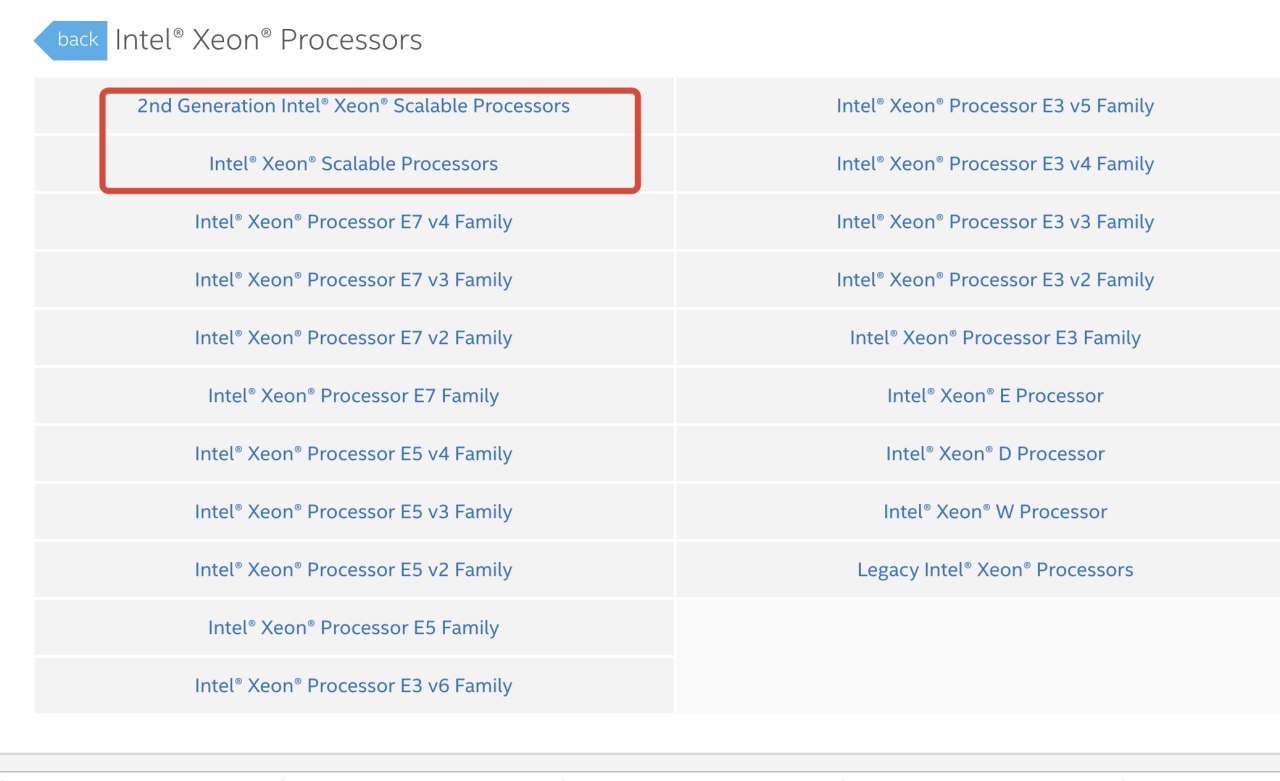Screen dimensions: 1280x781
Task: Open Intel Xeon Processor E5 Family
Action: (353, 628)
